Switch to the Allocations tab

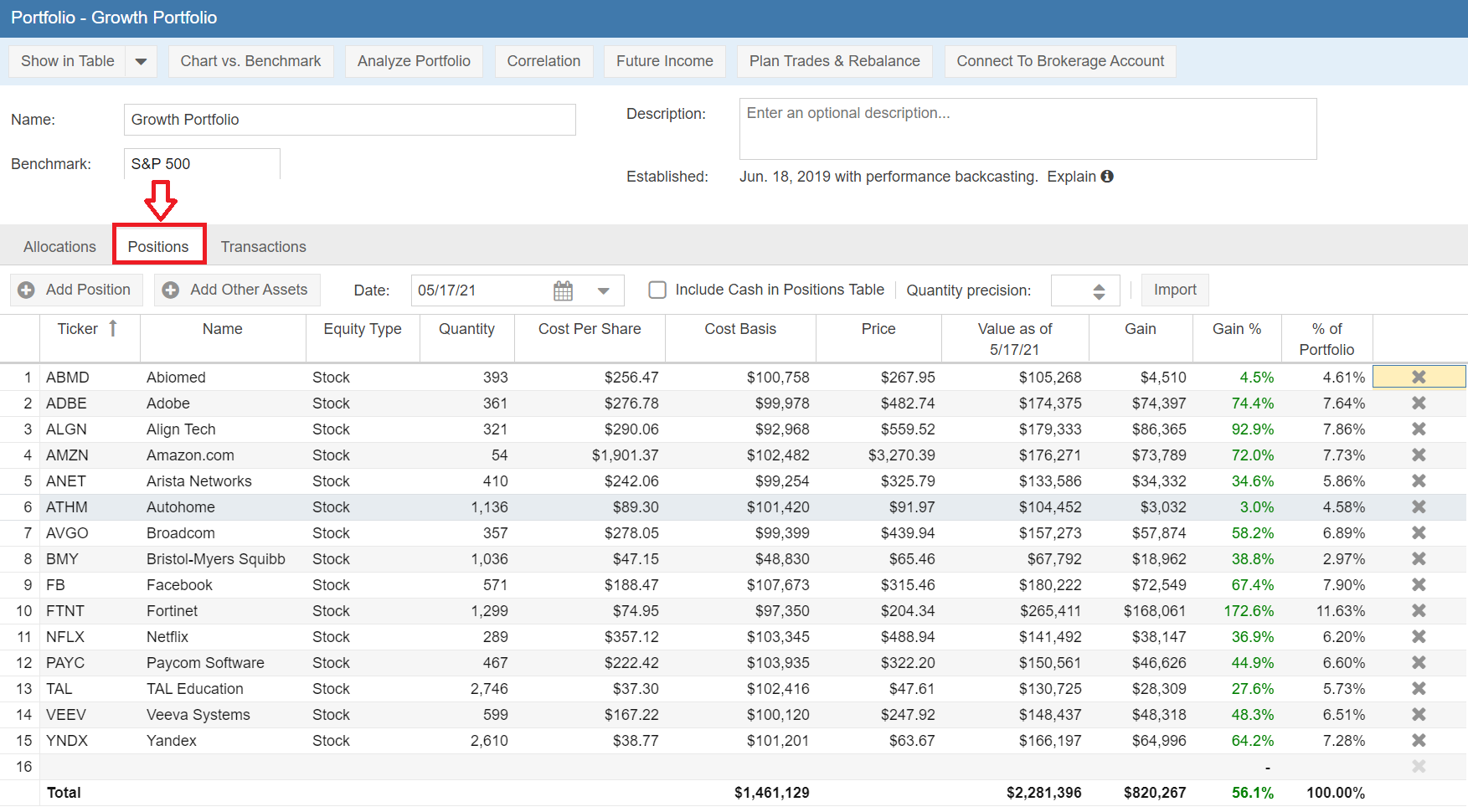59,247
